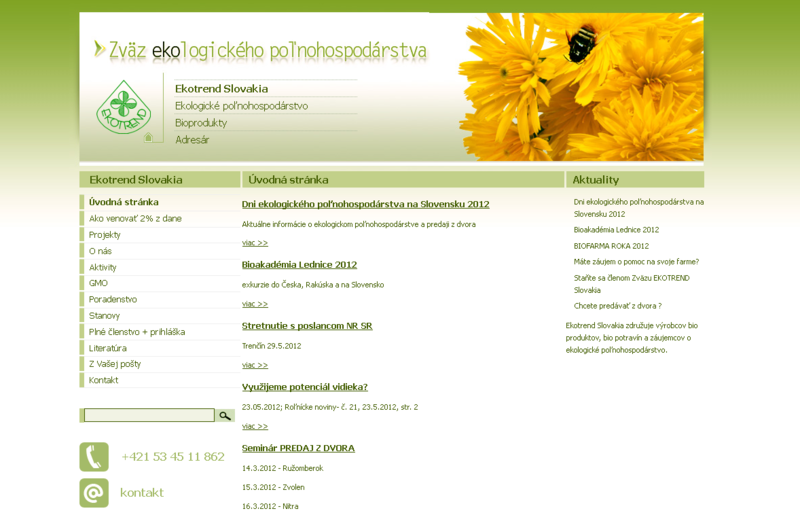The image size is (800, 513).
Task: Click text 15.3.2012 - Zvolen
Action: [x=273, y=488]
